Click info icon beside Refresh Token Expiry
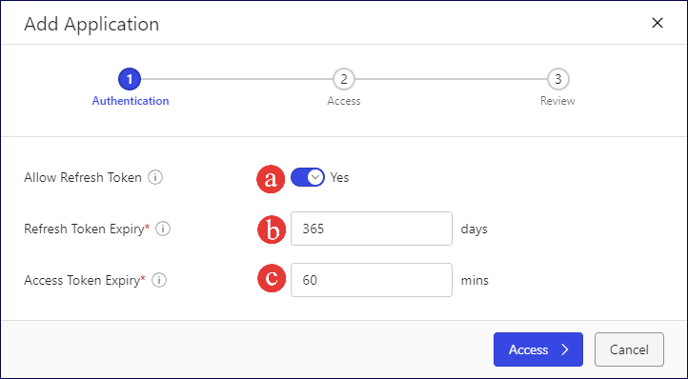688x379 pixels. click(163, 229)
